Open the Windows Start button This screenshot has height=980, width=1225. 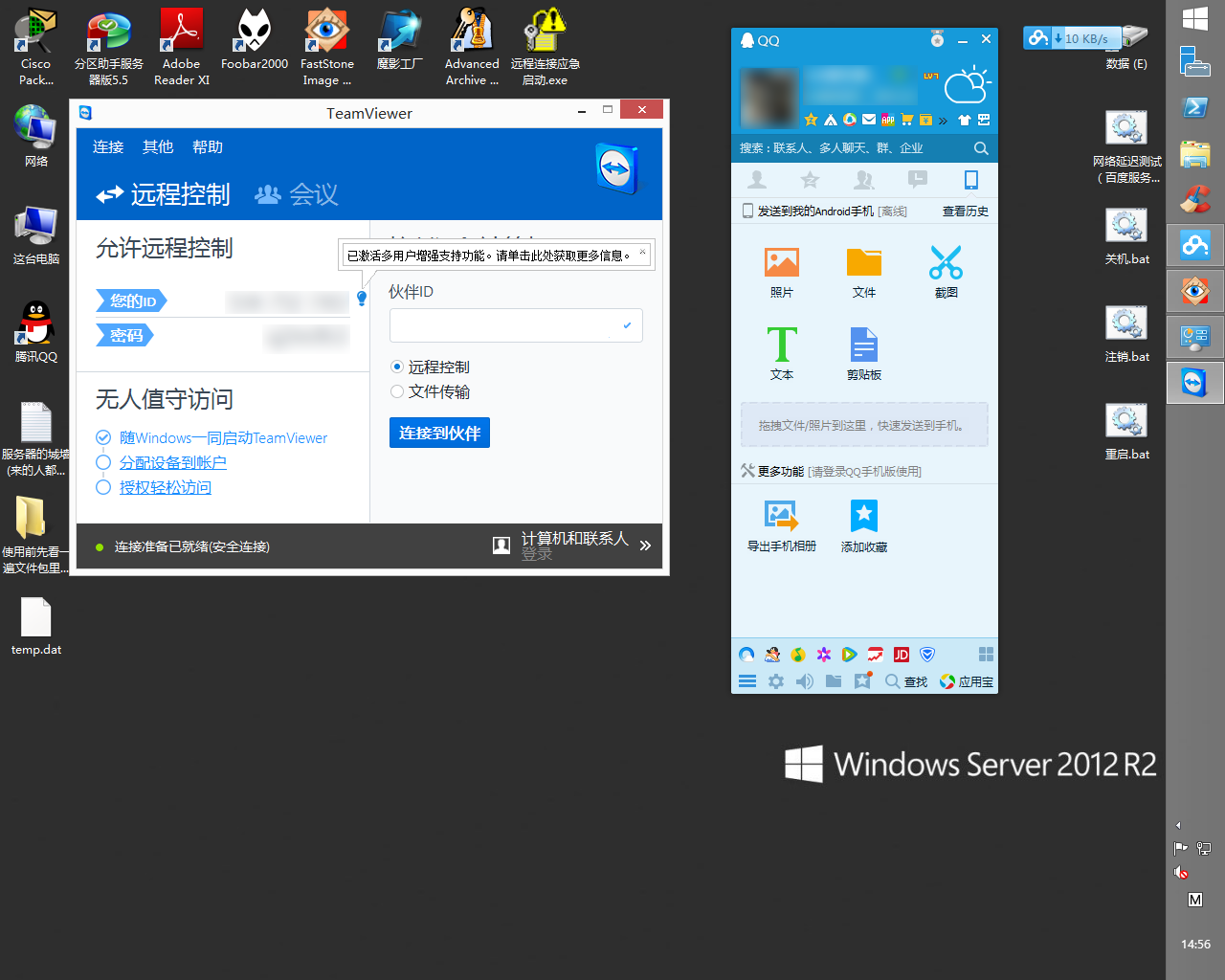(x=1195, y=18)
